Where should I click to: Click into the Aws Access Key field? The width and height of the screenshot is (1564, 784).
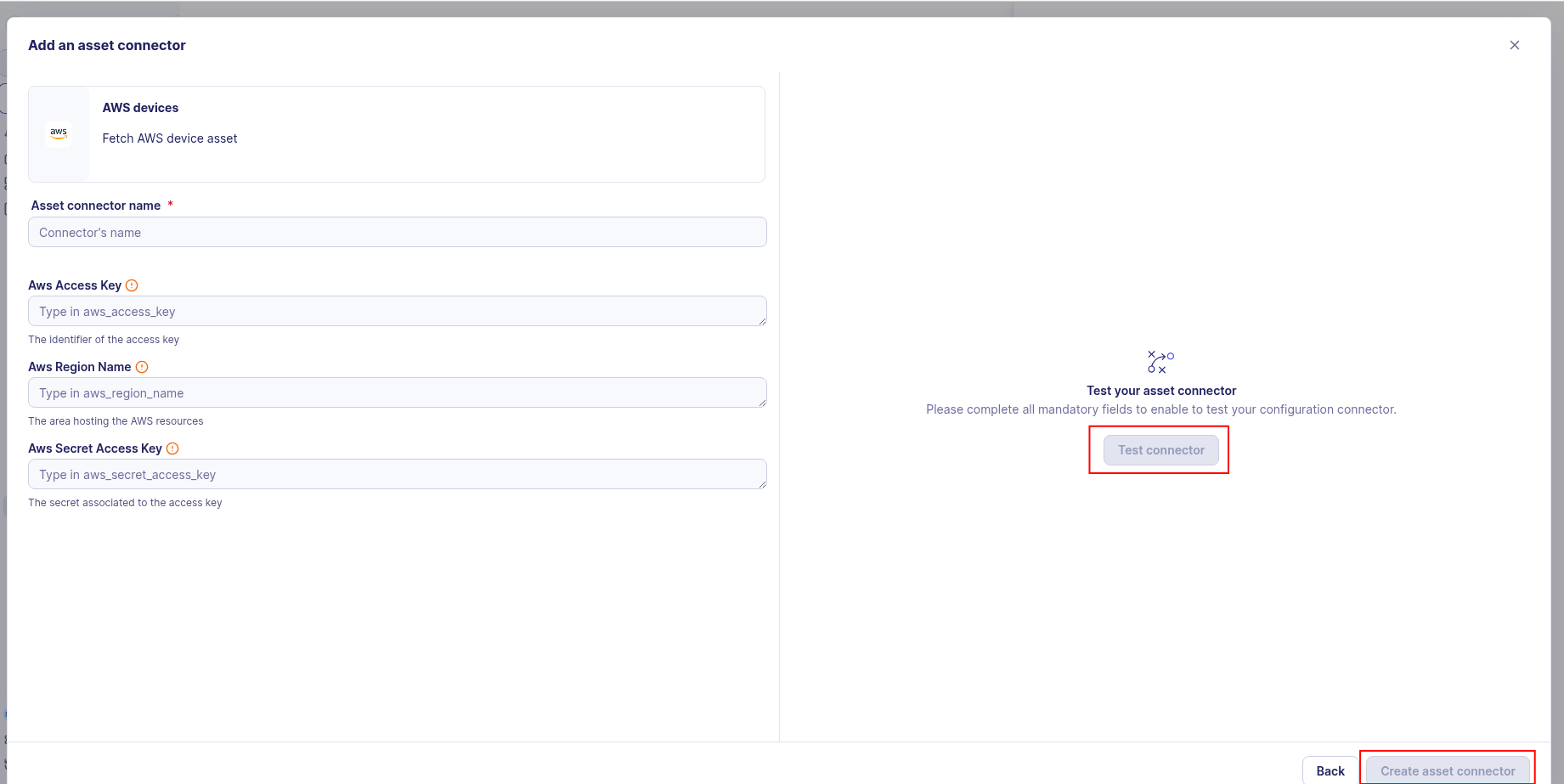[x=397, y=311]
